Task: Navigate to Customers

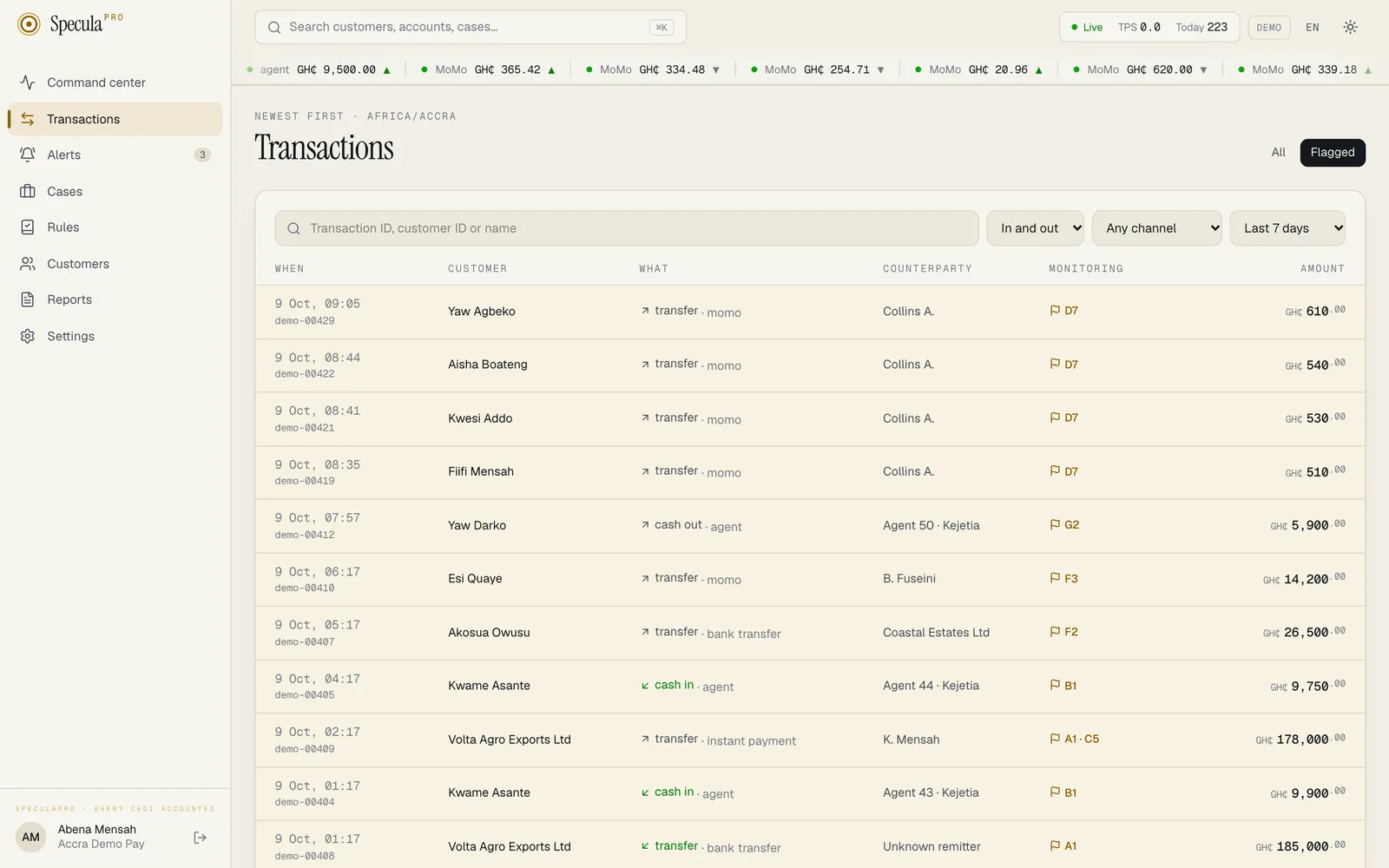Action: [x=115, y=264]
